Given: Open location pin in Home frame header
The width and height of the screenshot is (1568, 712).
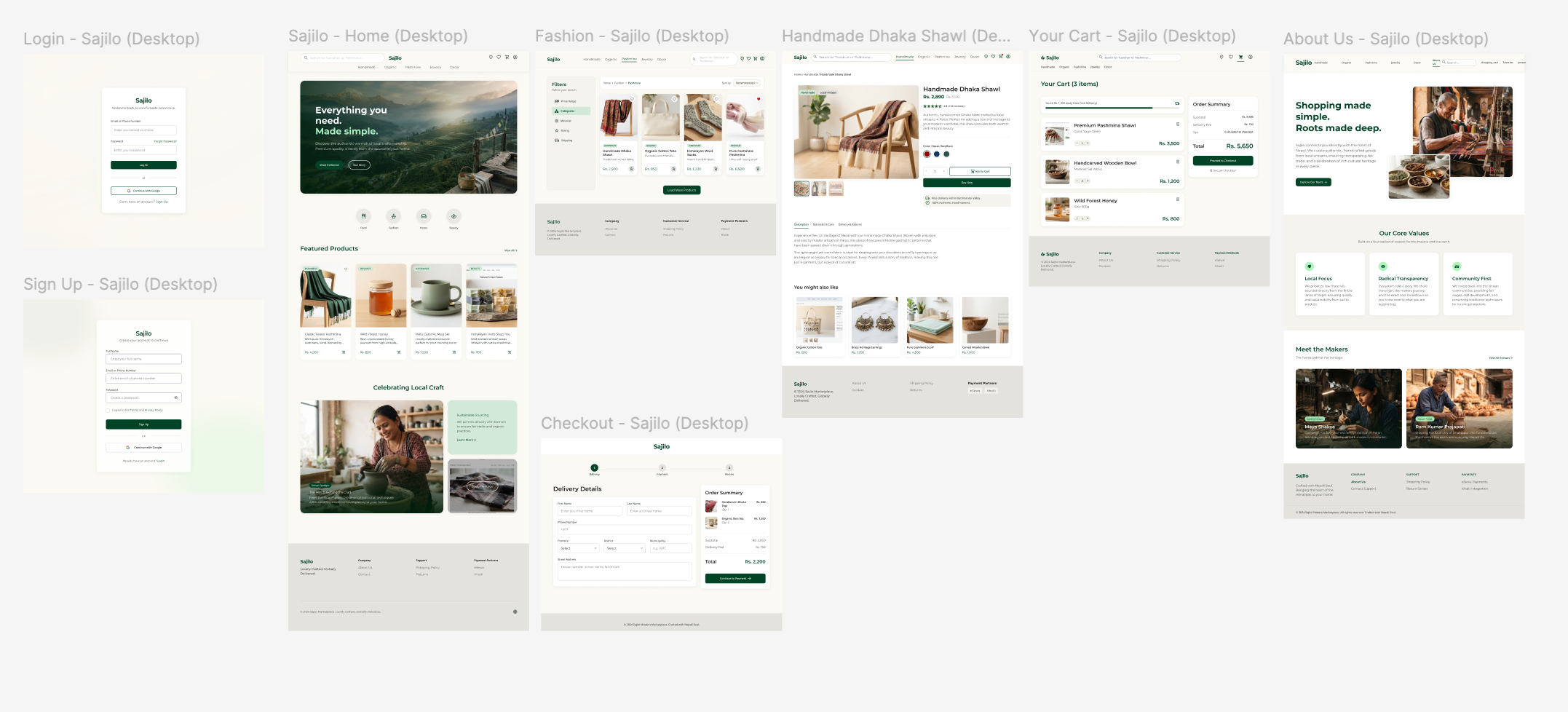Looking at the screenshot, I should [491, 57].
